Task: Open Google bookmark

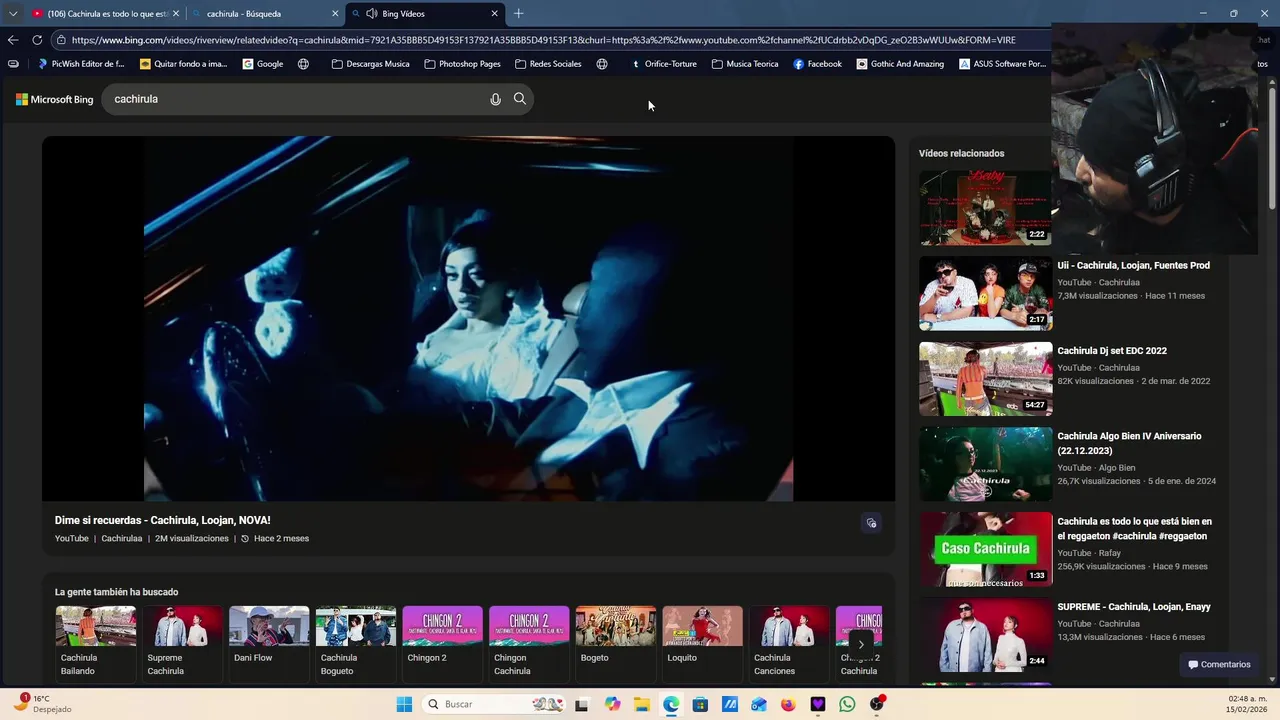Action: 263,64
